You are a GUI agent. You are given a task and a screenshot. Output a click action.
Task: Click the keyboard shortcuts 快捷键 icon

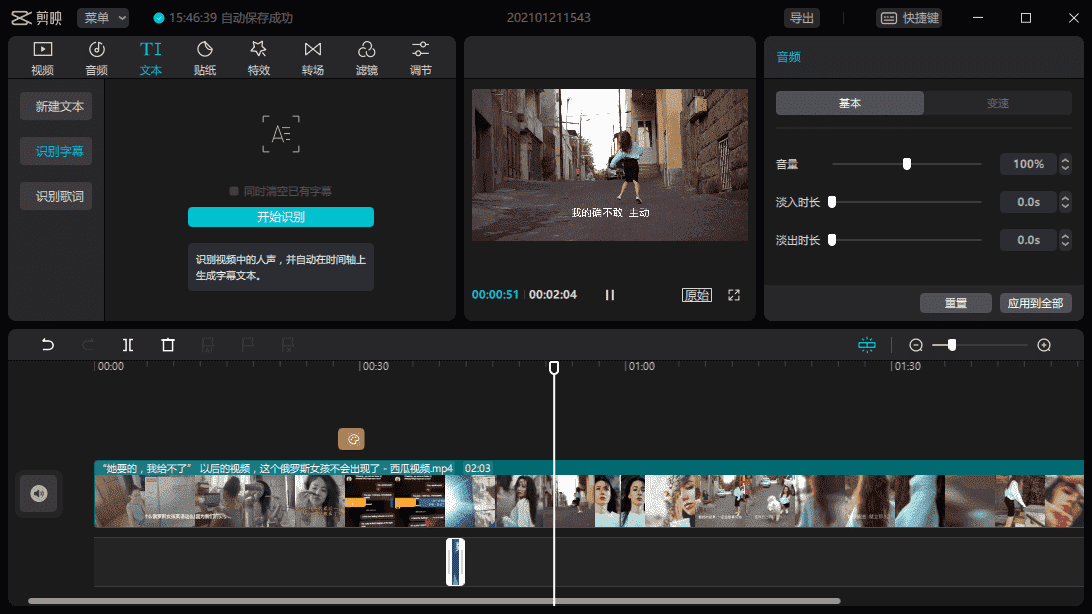(x=908, y=17)
